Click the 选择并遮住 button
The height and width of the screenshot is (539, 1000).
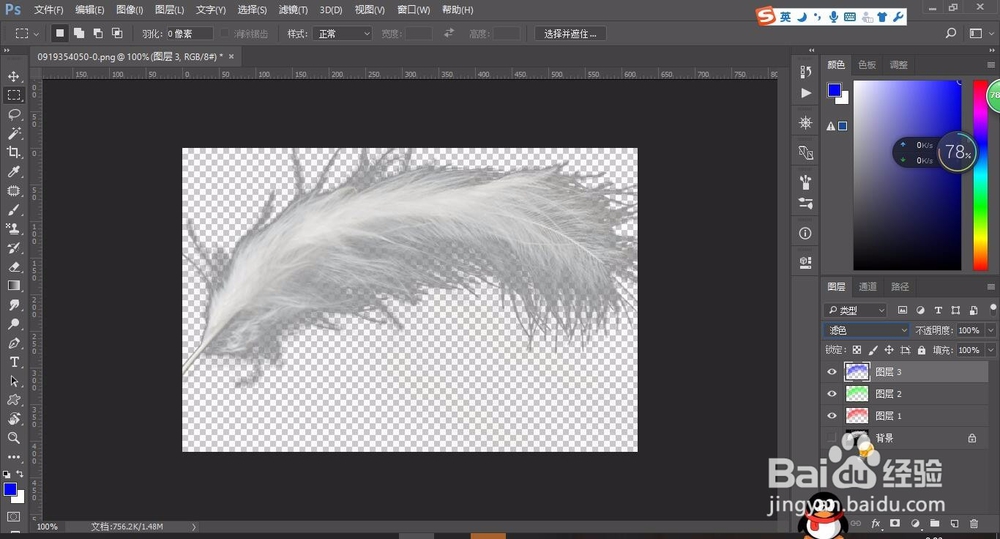pyautogui.click(x=570, y=34)
